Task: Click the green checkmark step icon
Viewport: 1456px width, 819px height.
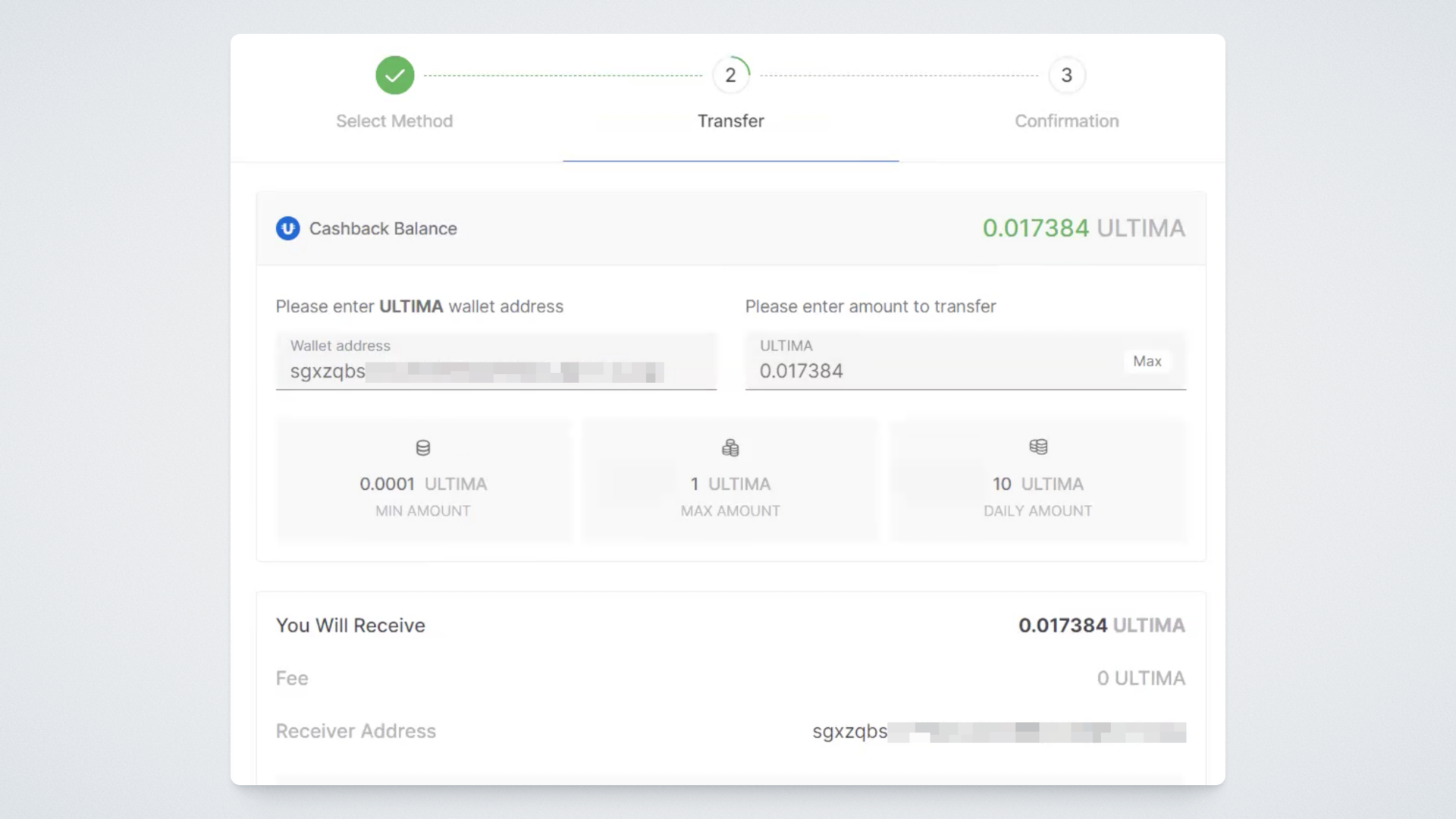Action: point(394,75)
